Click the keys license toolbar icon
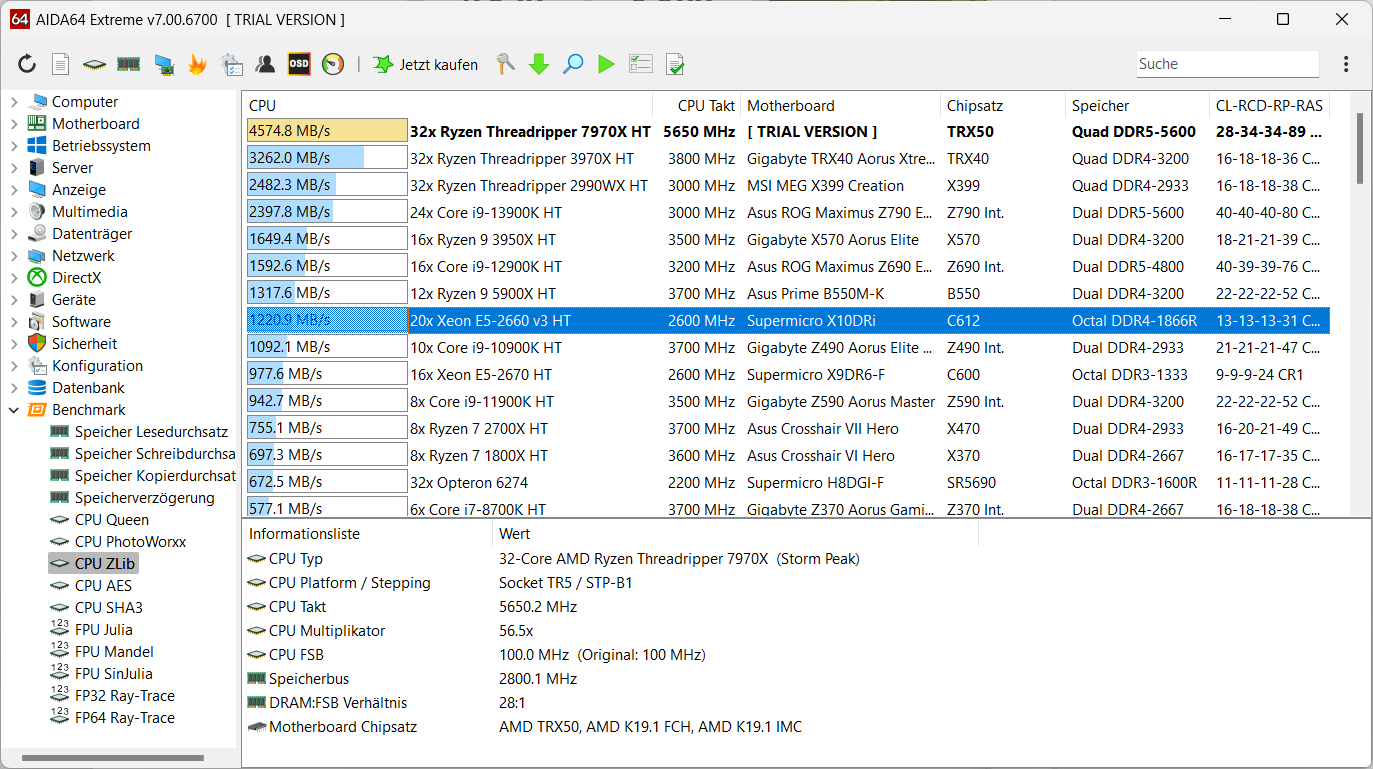 (x=506, y=64)
